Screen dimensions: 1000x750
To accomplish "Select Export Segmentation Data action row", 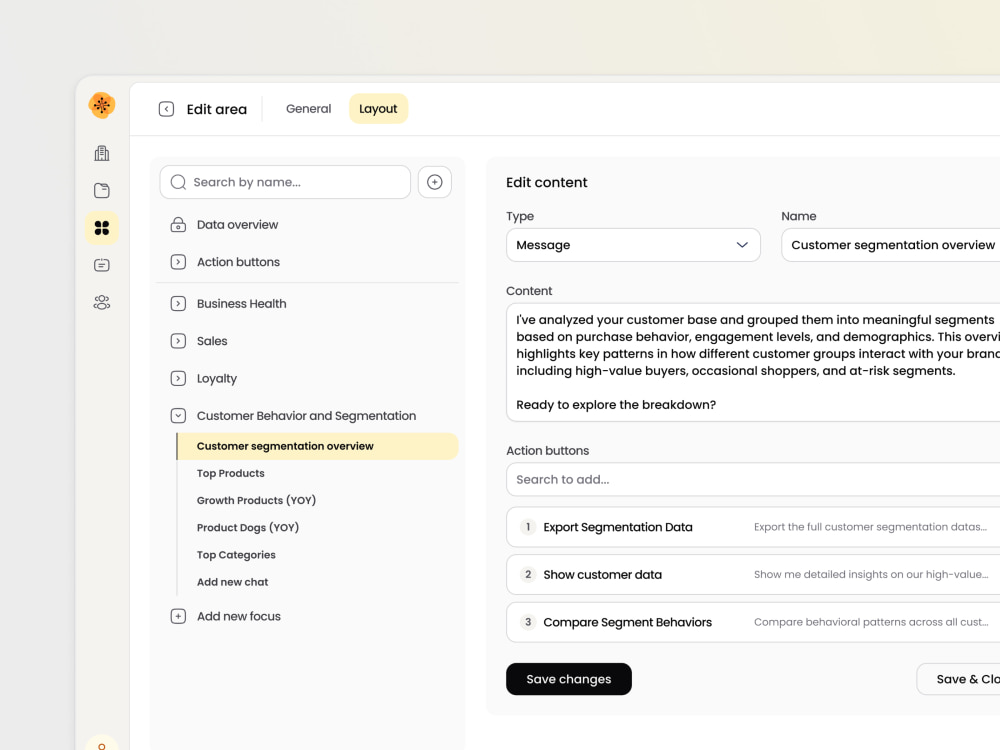I will point(753,527).
